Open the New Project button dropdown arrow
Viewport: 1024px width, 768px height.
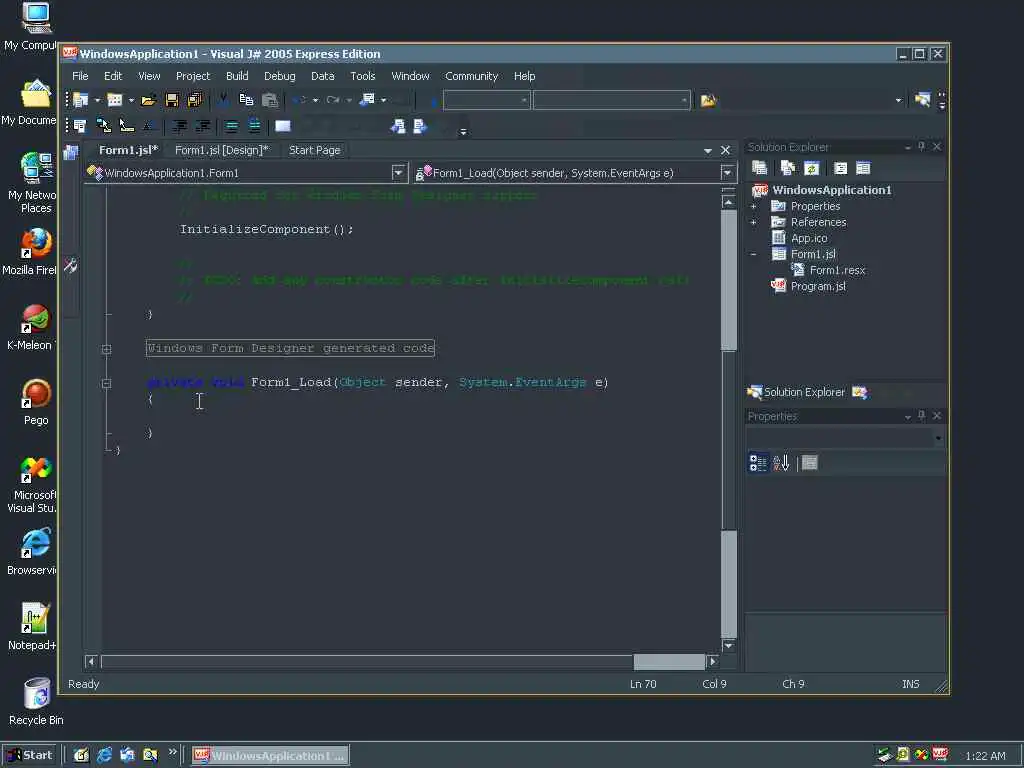pyautogui.click(x=97, y=100)
